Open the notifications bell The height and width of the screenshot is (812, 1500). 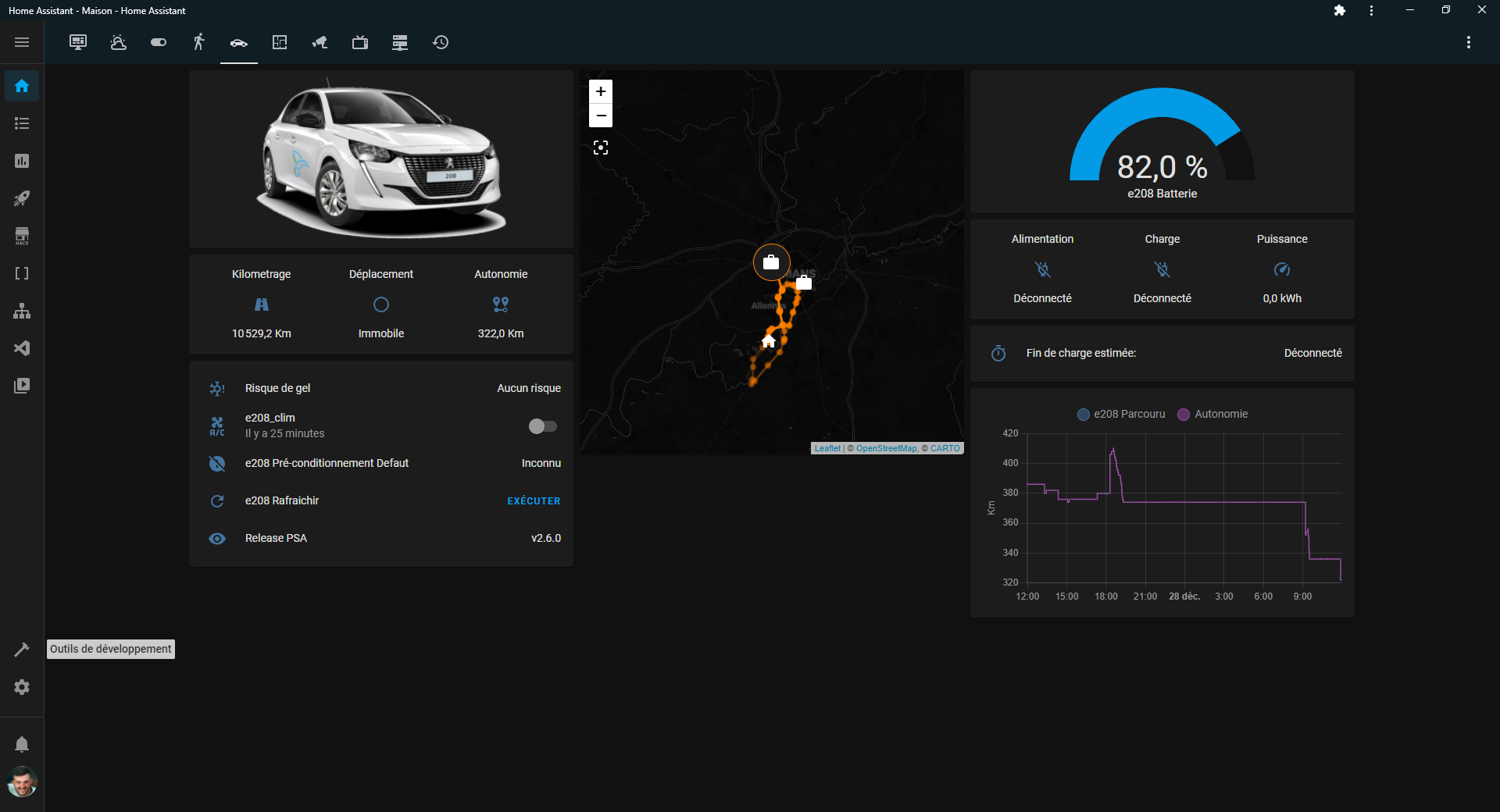coord(22,744)
